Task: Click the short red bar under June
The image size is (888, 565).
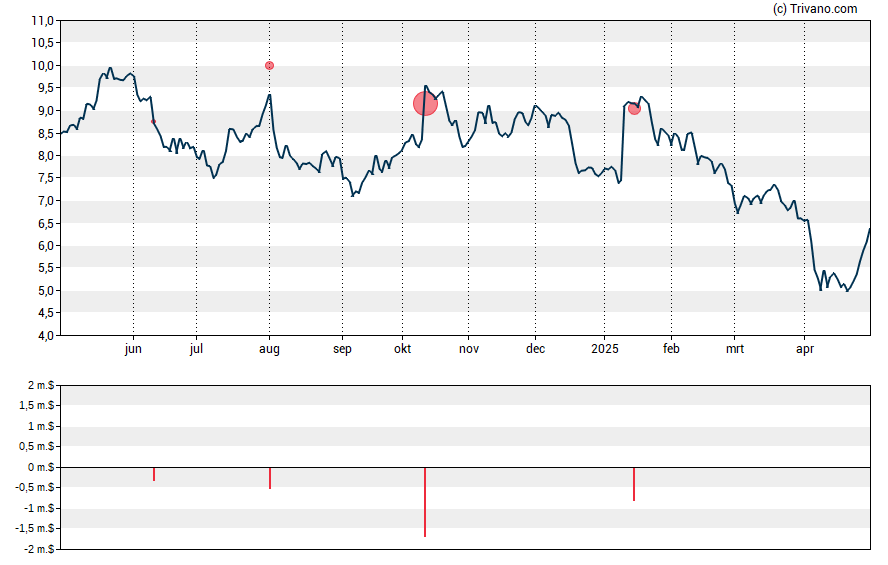Action: 154,474
